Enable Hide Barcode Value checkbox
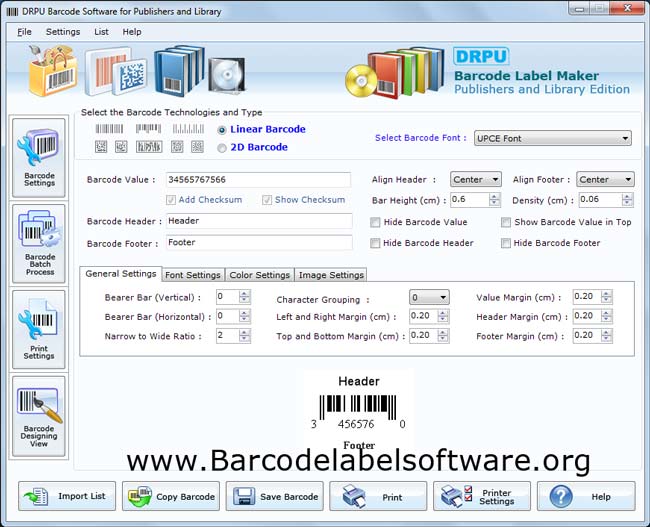 tap(375, 223)
